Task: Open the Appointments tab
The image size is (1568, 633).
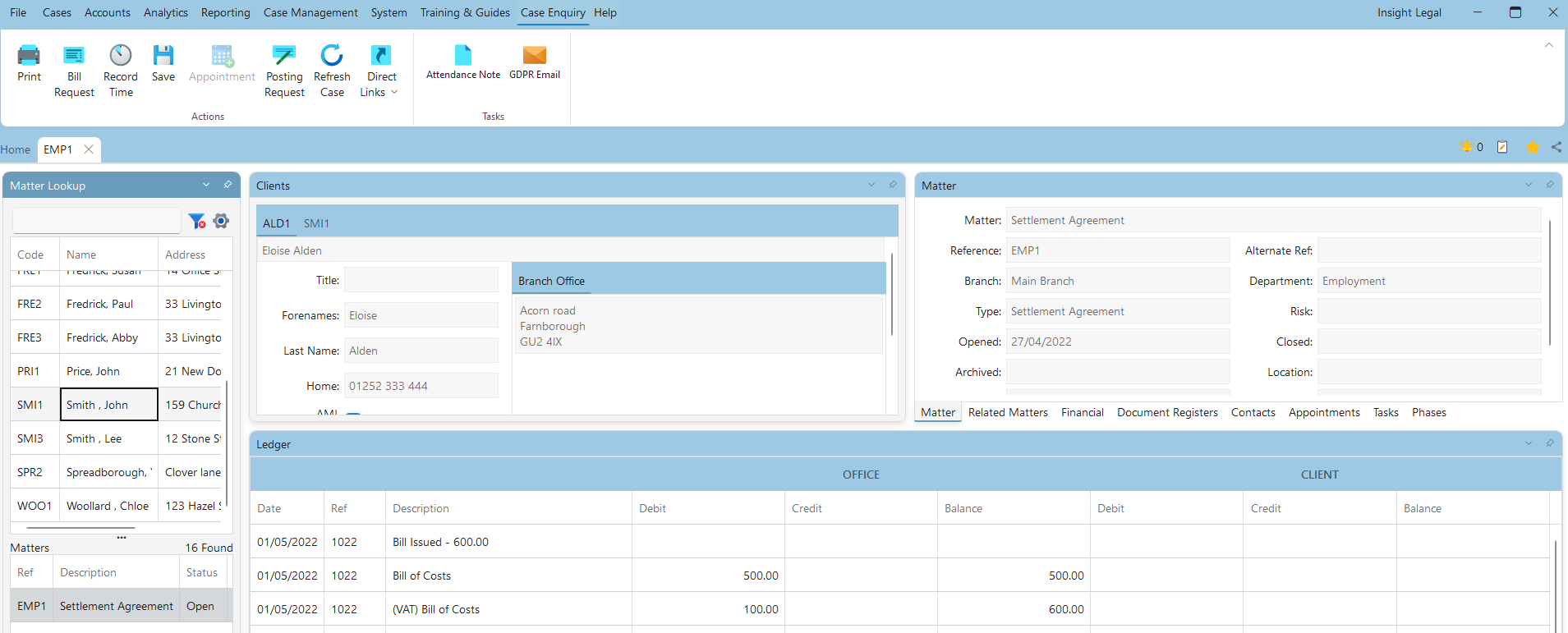Action: (x=1324, y=412)
